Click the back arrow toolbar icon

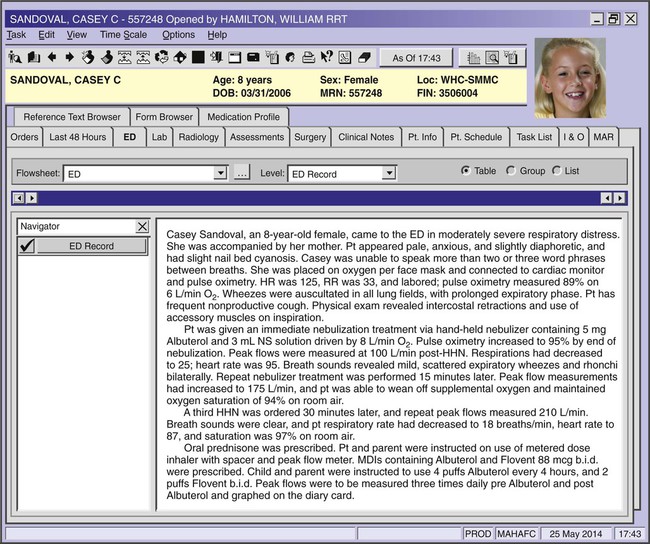(53, 57)
